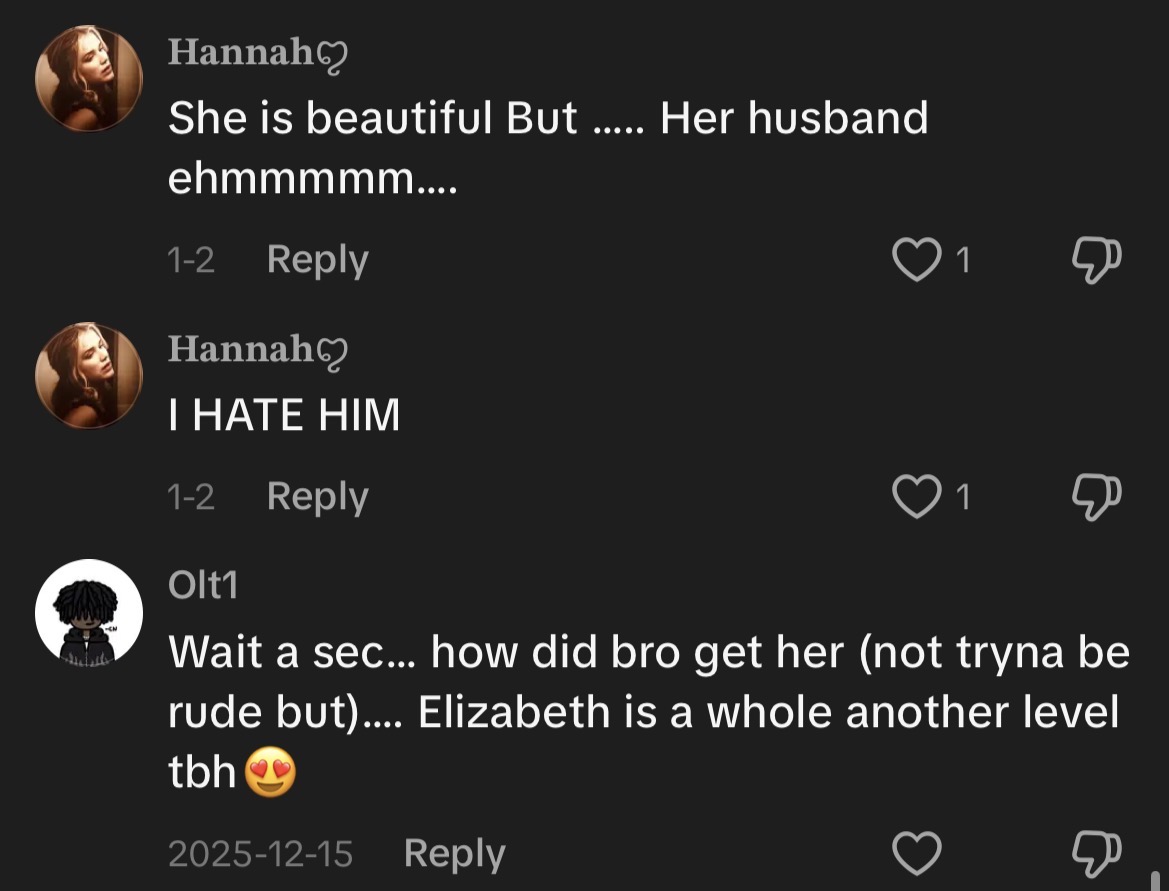Reply to the "I HATE HIM" comment

point(317,497)
